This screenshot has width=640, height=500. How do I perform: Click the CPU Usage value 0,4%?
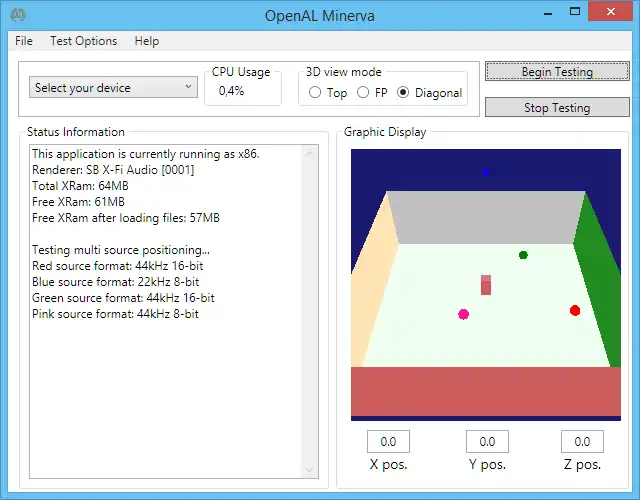tap(231, 91)
